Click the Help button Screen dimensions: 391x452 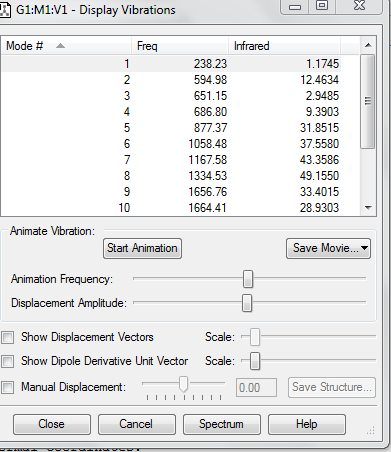pyautogui.click(x=307, y=424)
